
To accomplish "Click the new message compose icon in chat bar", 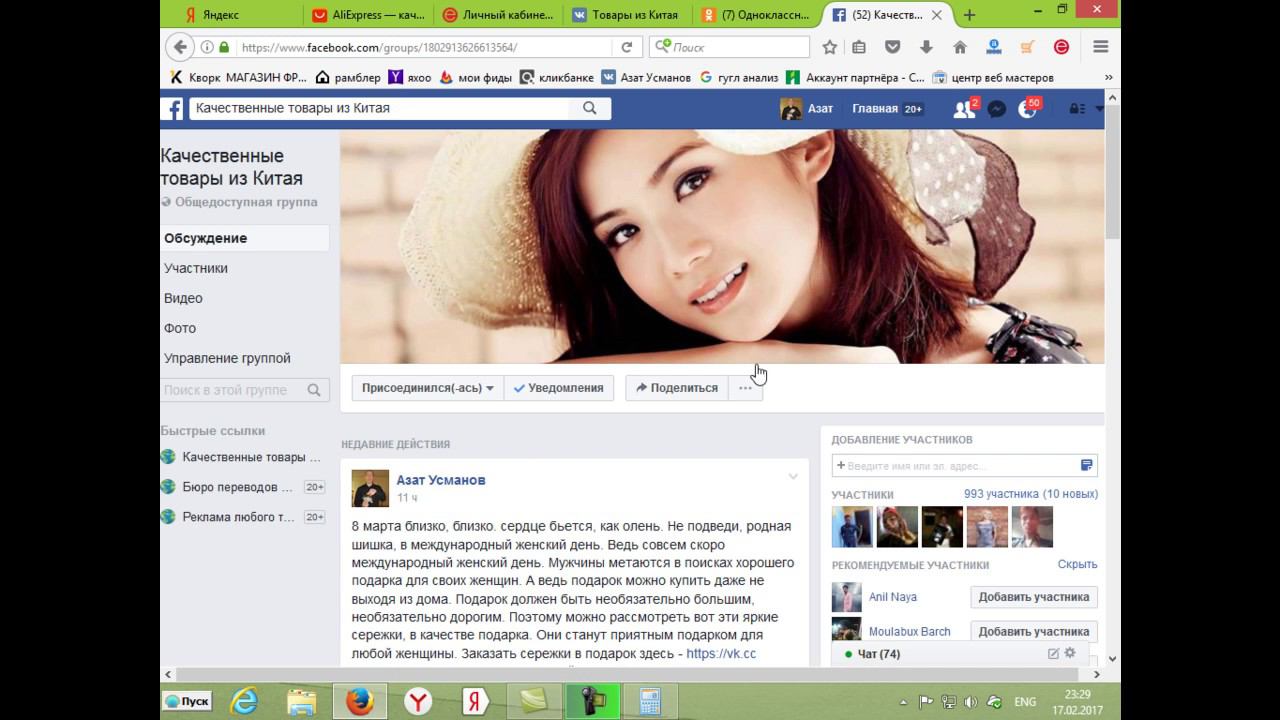I will 1053,654.
